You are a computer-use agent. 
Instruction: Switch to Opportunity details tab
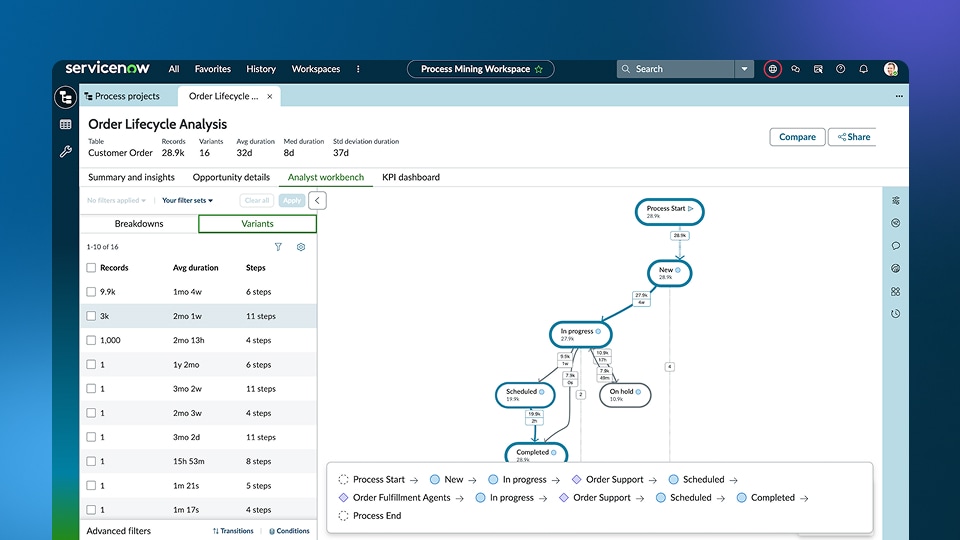pos(231,178)
